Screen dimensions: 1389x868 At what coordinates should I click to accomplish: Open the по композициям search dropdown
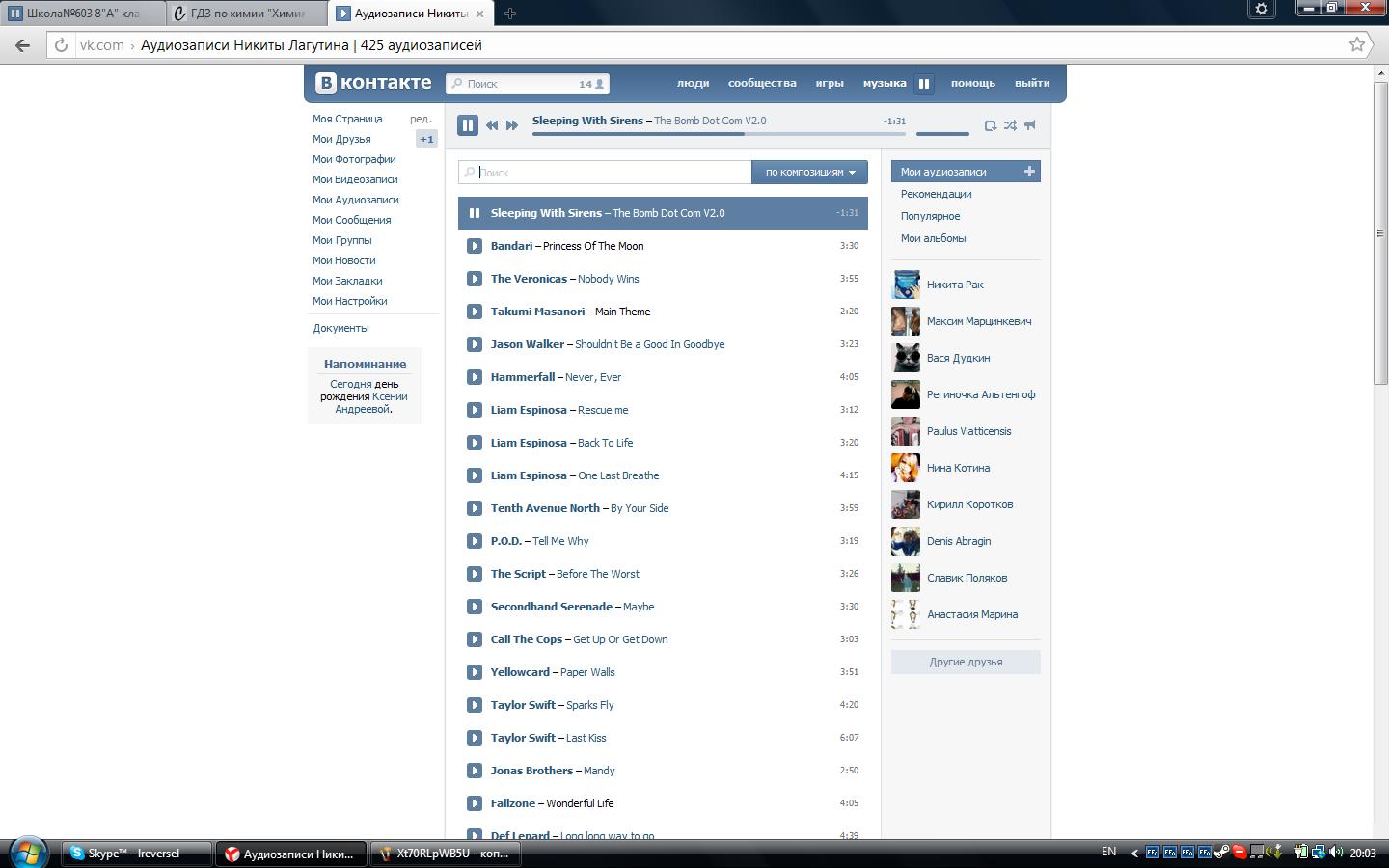tap(810, 172)
